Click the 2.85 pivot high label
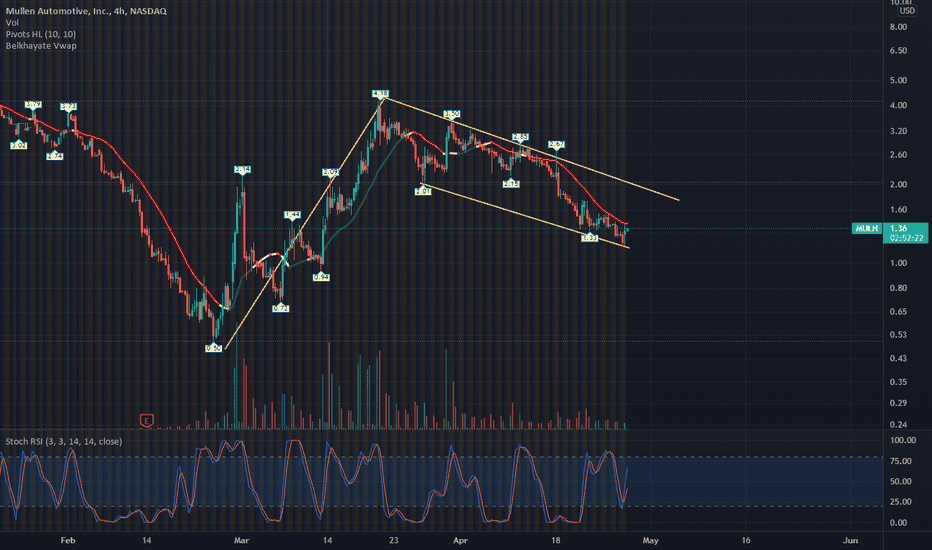The height and width of the screenshot is (550, 932). 520,137
